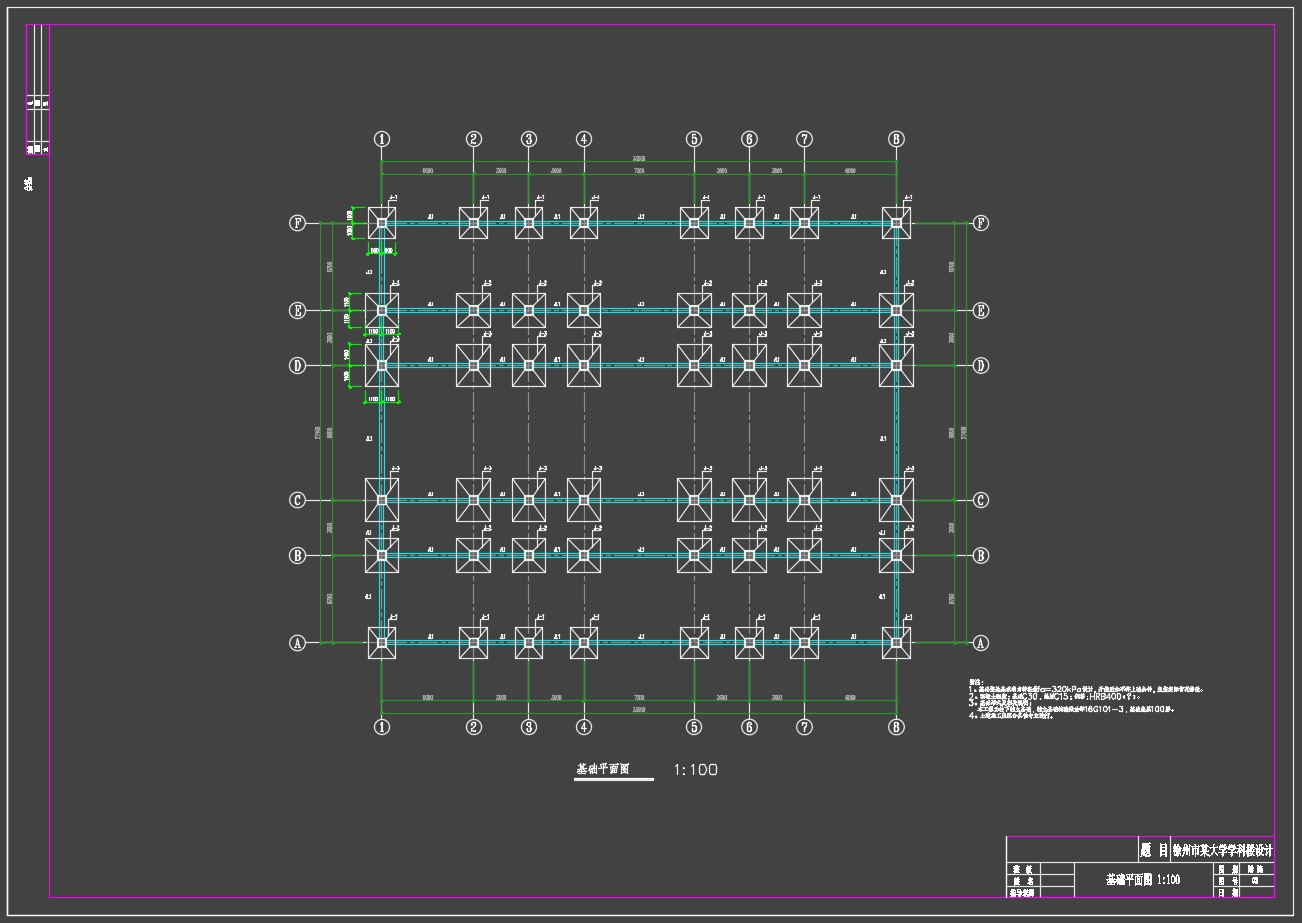Select axis bubble 3 above the plan
This screenshot has width=1302, height=923.
529,139
